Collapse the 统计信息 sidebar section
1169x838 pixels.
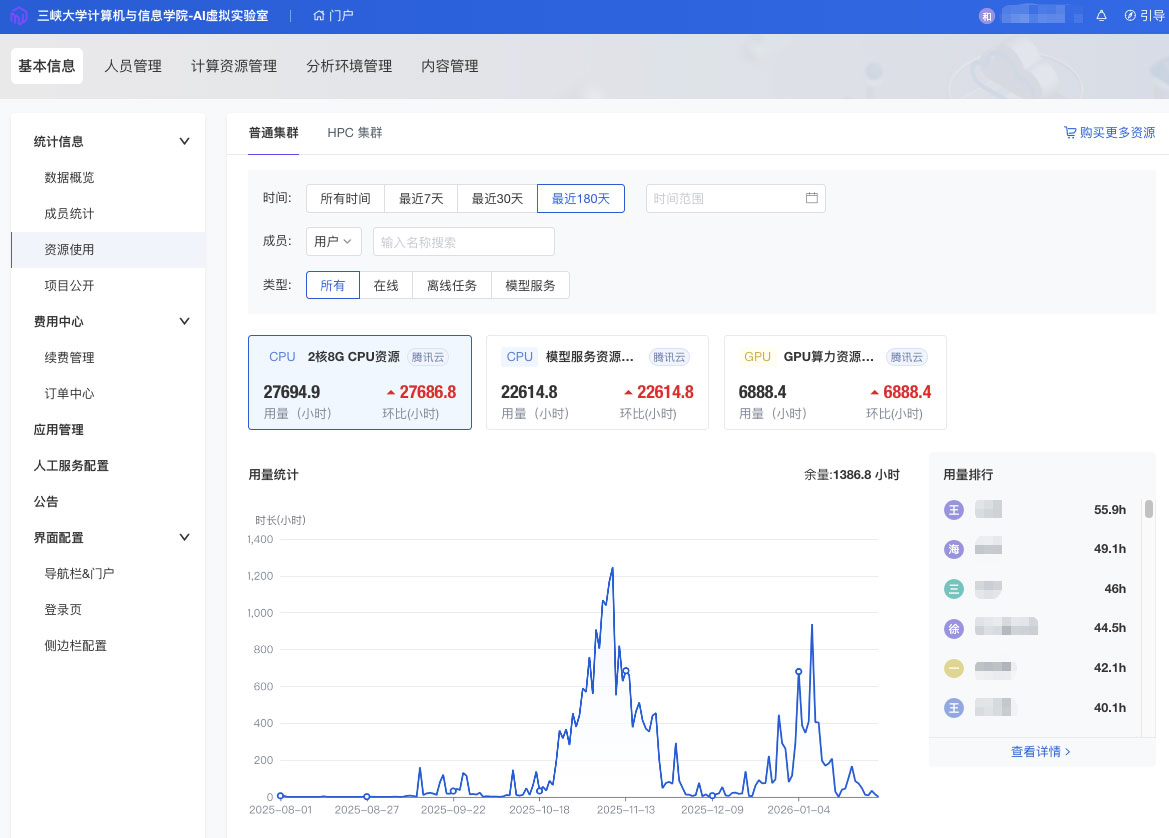tap(184, 142)
